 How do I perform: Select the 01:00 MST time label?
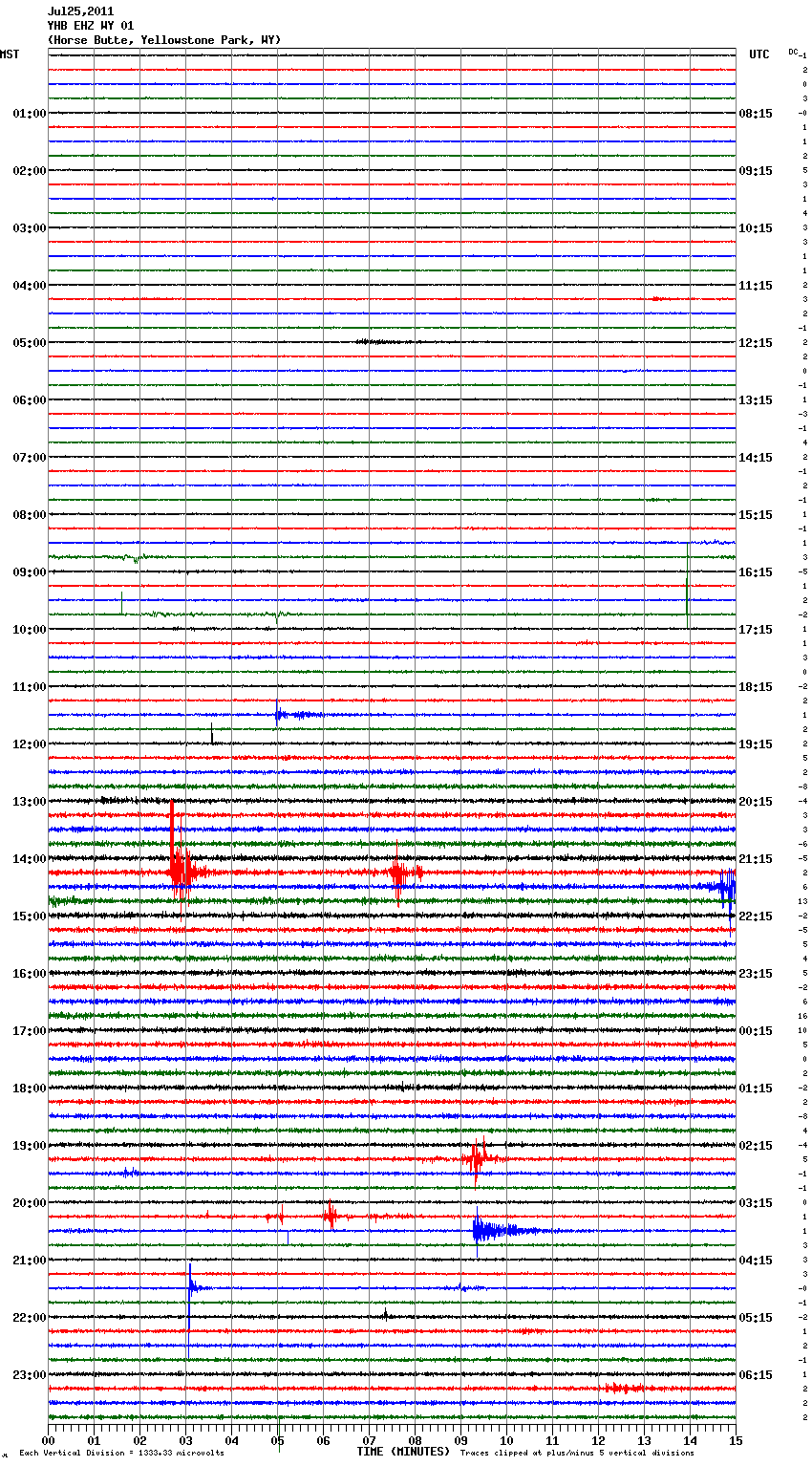tap(29, 114)
